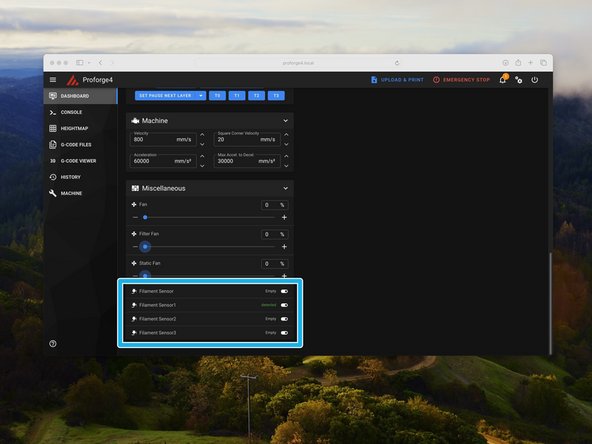Click the Filter Fan slider handle
The image size is (592, 444).
[145, 247]
